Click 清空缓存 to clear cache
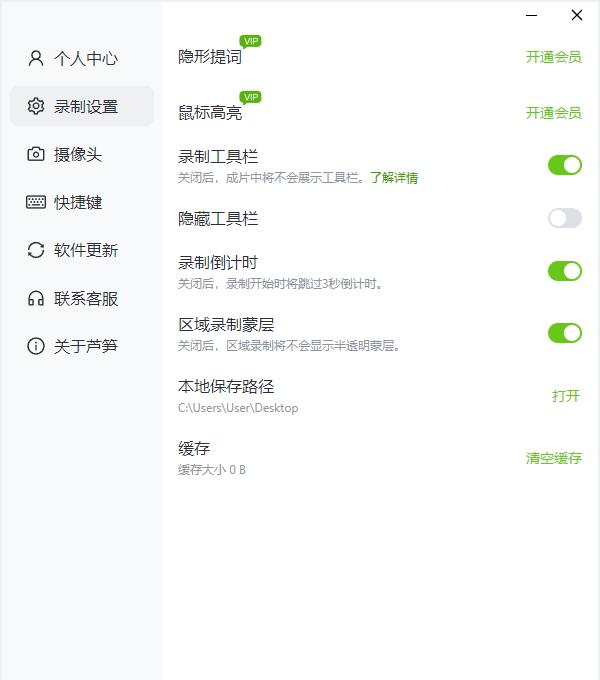This screenshot has width=600, height=680. (553, 458)
